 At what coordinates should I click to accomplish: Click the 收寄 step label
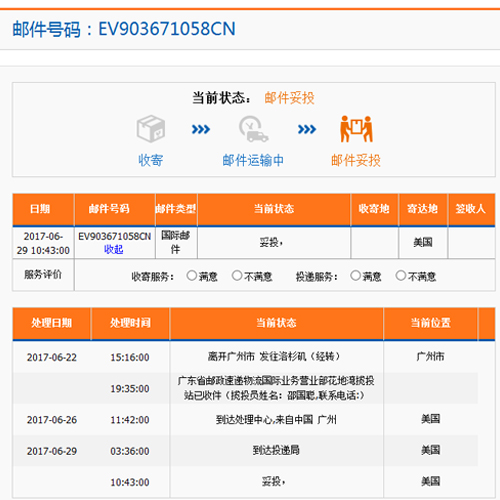click(151, 160)
